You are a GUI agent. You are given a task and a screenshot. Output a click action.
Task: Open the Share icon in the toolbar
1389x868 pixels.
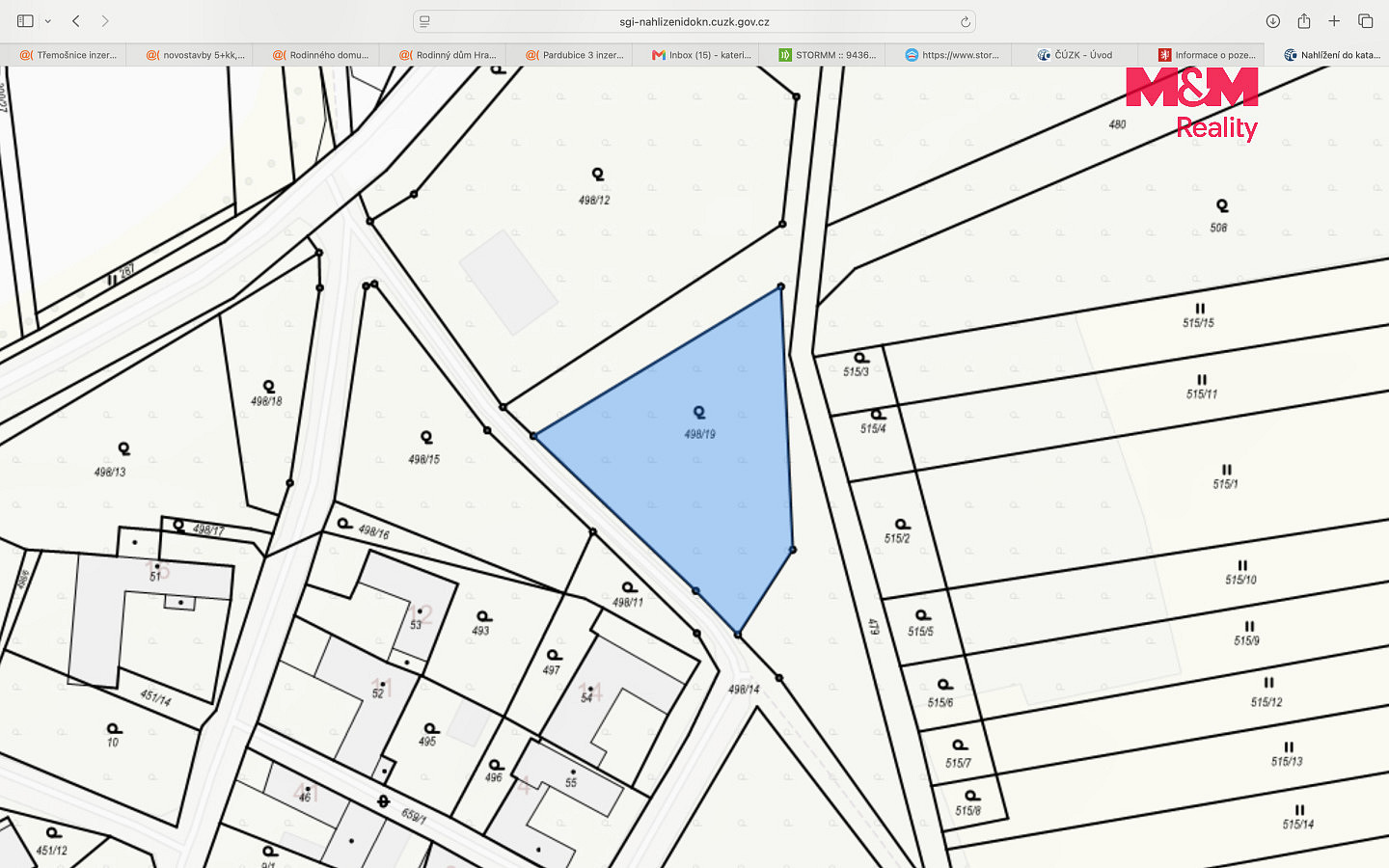coord(1304,21)
